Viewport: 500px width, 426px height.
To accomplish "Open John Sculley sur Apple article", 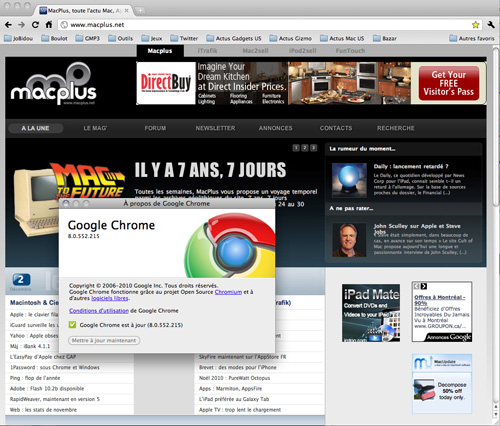I will [417, 229].
